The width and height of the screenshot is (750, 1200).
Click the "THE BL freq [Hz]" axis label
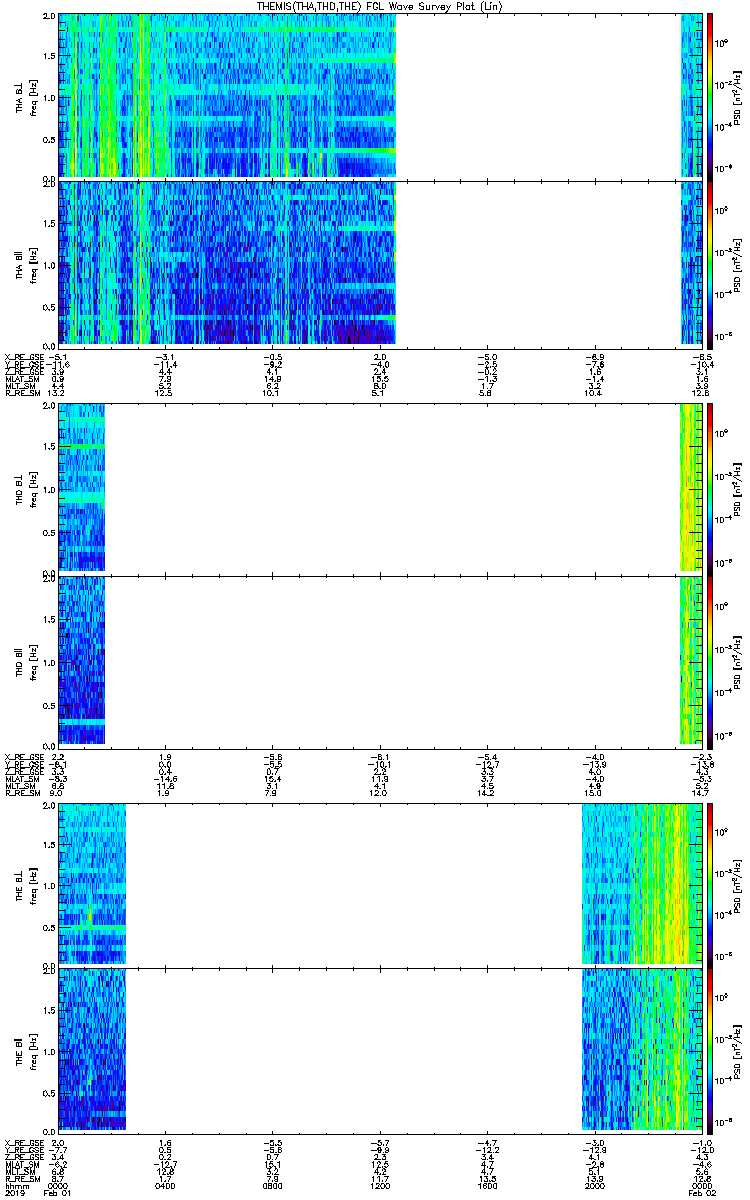point(25,884)
